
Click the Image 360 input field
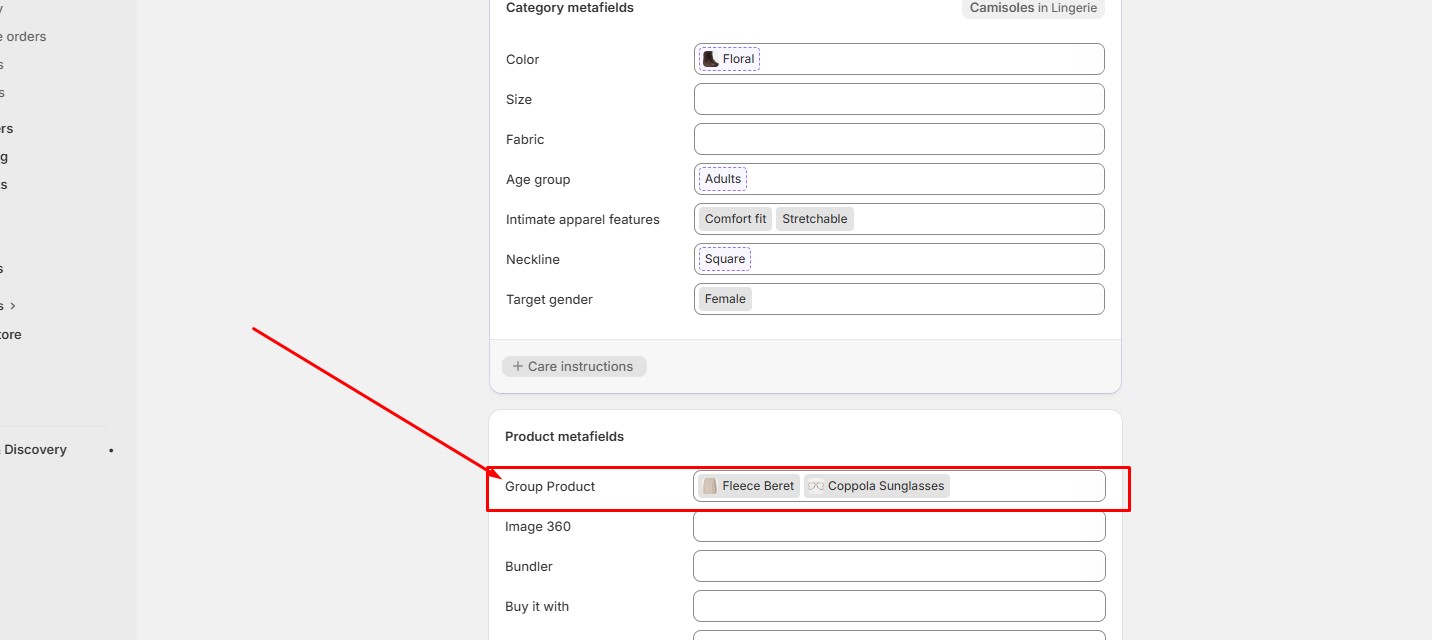tap(899, 526)
